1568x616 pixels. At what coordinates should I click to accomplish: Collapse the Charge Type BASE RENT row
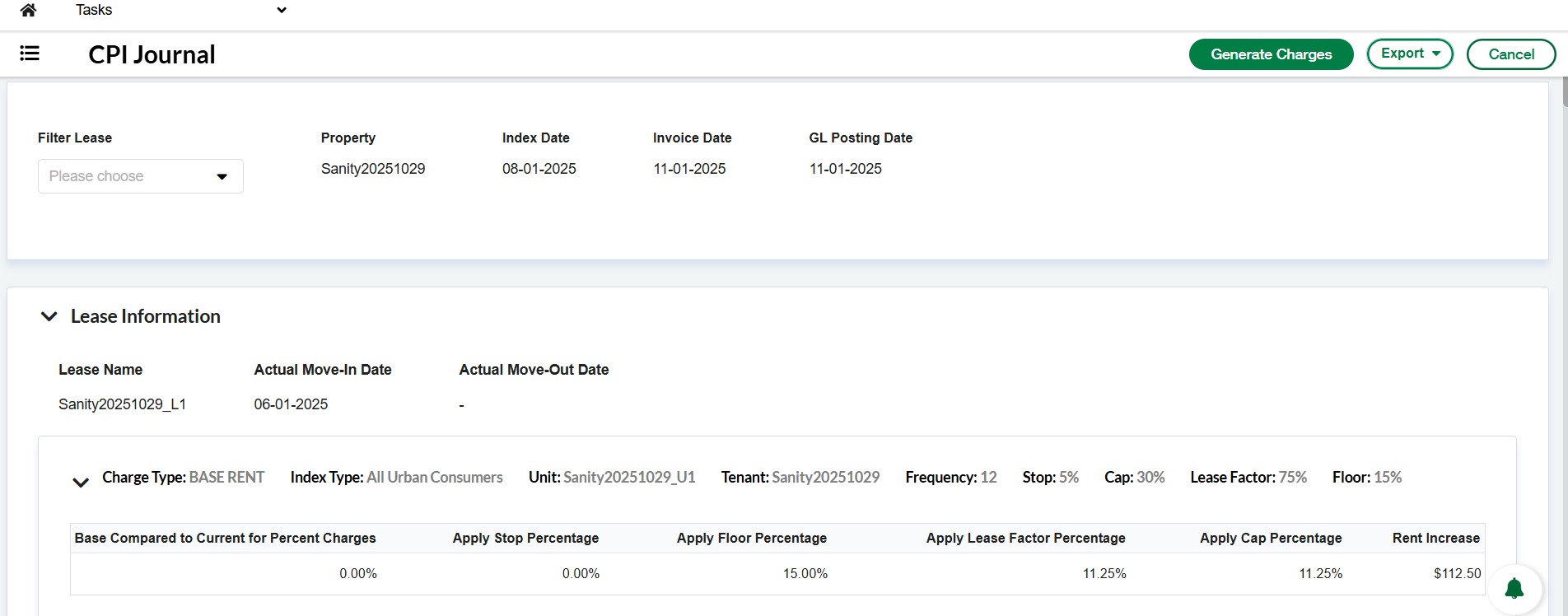click(x=81, y=483)
